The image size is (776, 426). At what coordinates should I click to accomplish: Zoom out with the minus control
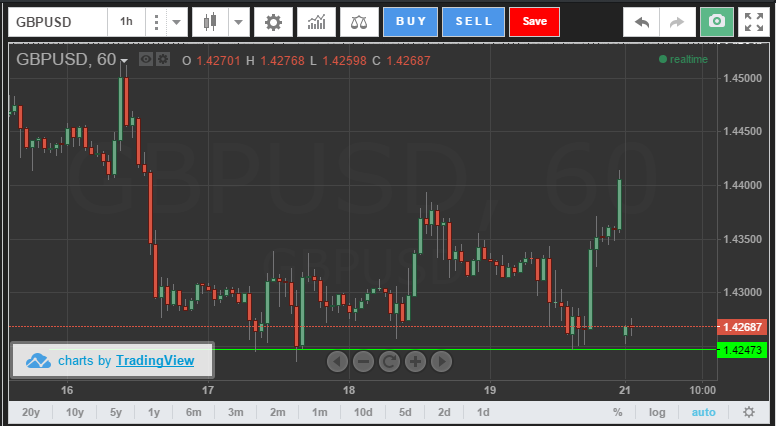coord(363,362)
